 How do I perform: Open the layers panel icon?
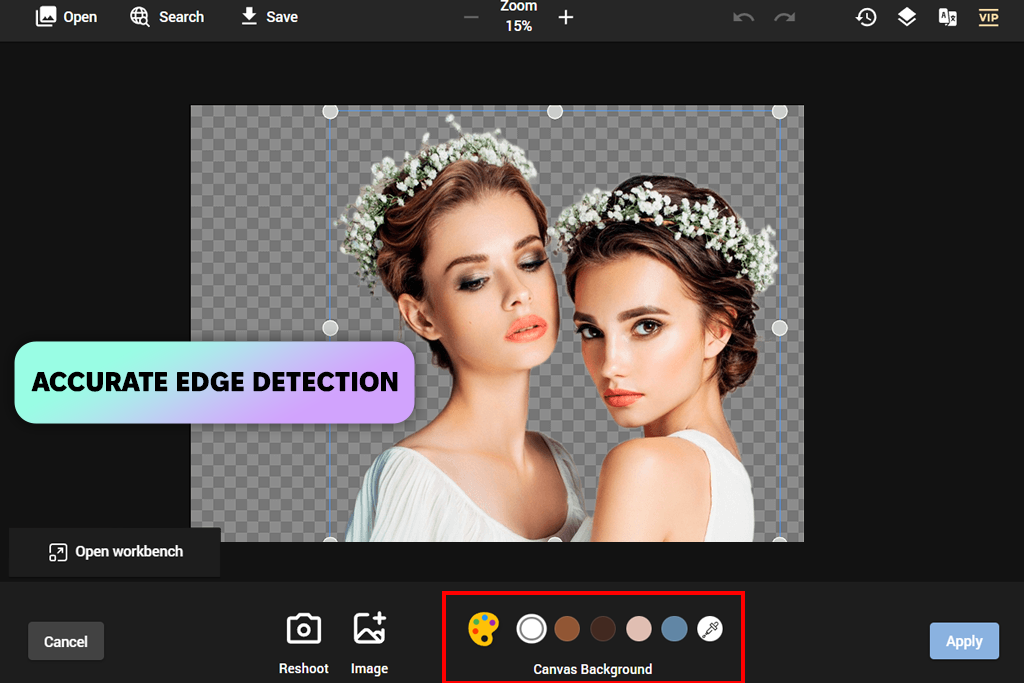tap(906, 18)
